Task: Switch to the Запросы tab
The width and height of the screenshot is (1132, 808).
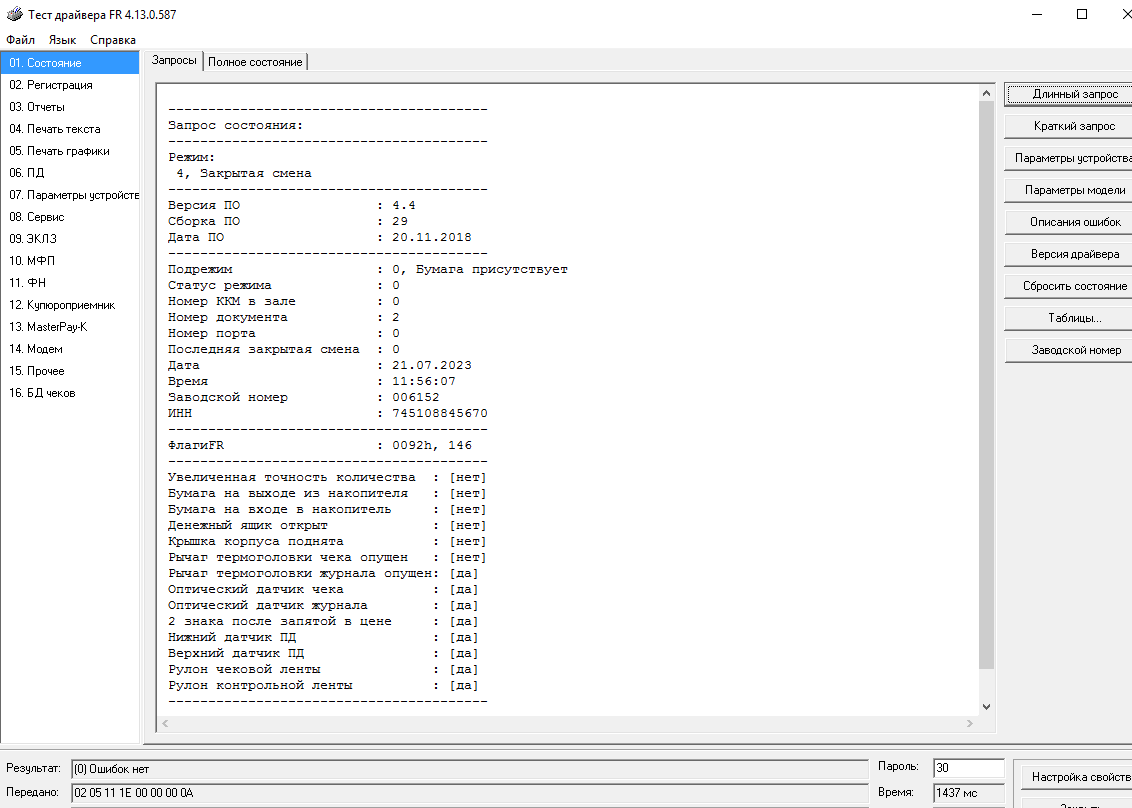Action: click(174, 61)
